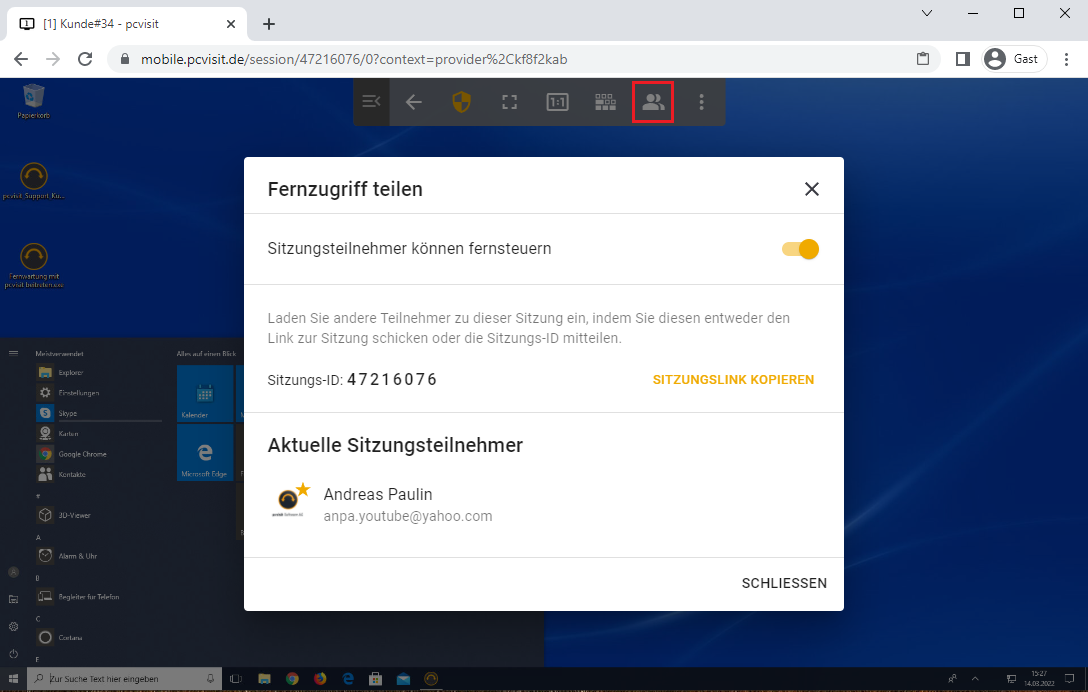Open a new browser tab
This screenshot has width=1088, height=692.
pos(268,24)
